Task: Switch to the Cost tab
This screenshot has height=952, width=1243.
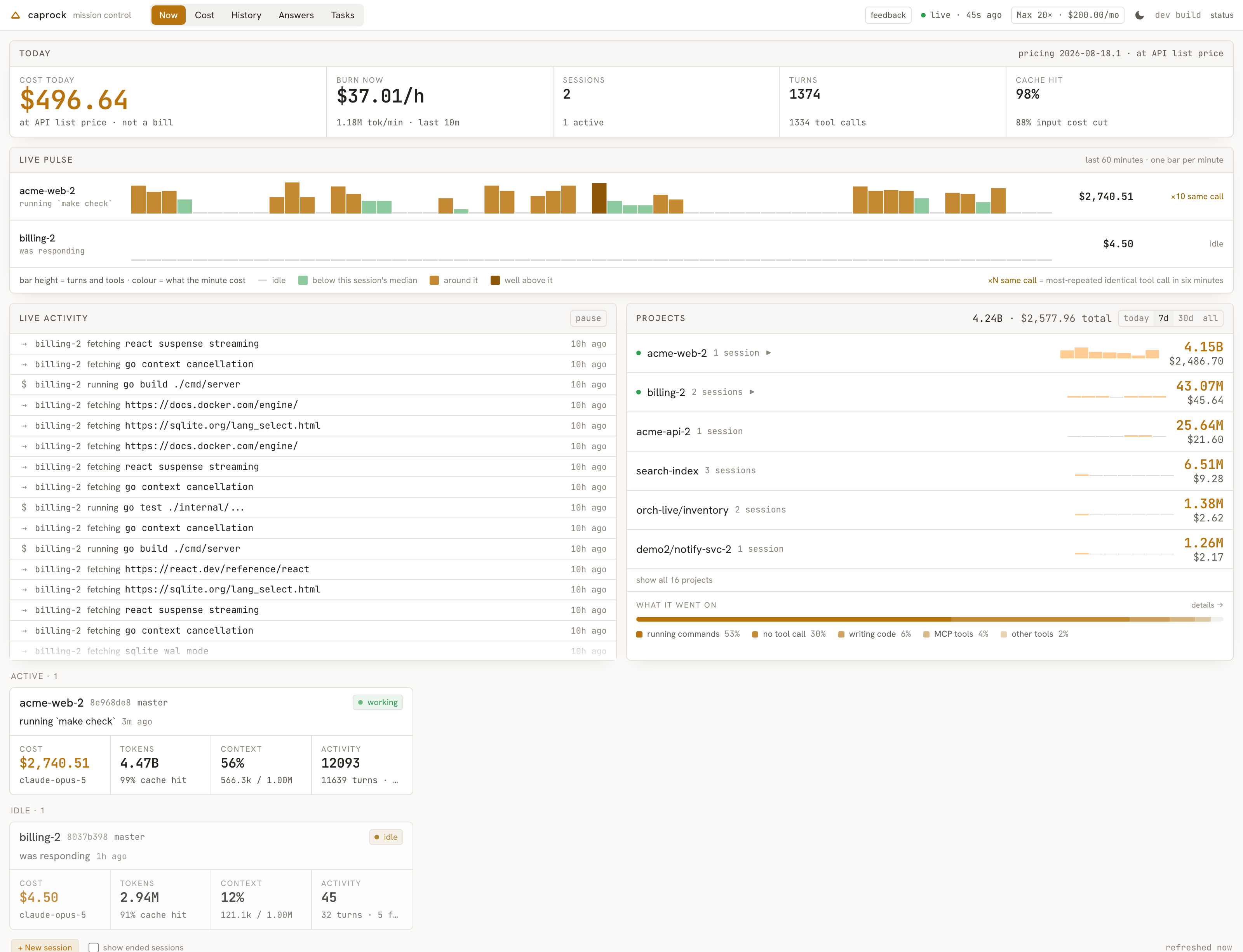Action: click(205, 15)
